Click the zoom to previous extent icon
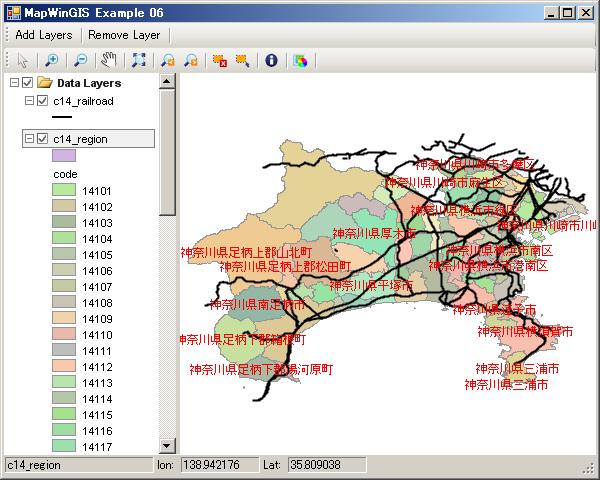Image resolution: width=600 pixels, height=480 pixels. pyautogui.click(x=167, y=60)
